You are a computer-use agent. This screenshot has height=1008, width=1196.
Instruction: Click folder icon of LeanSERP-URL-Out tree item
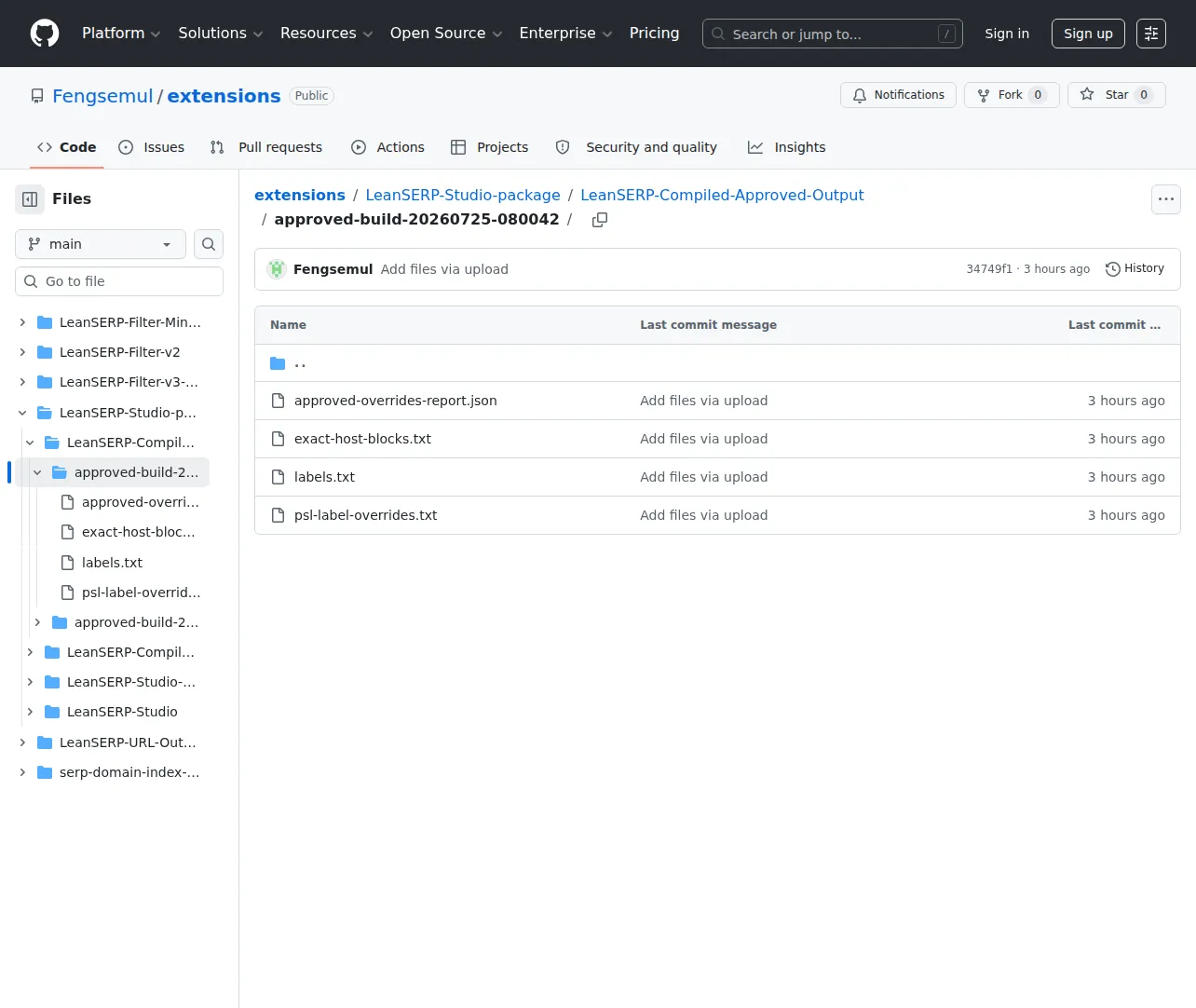pyautogui.click(x=45, y=742)
